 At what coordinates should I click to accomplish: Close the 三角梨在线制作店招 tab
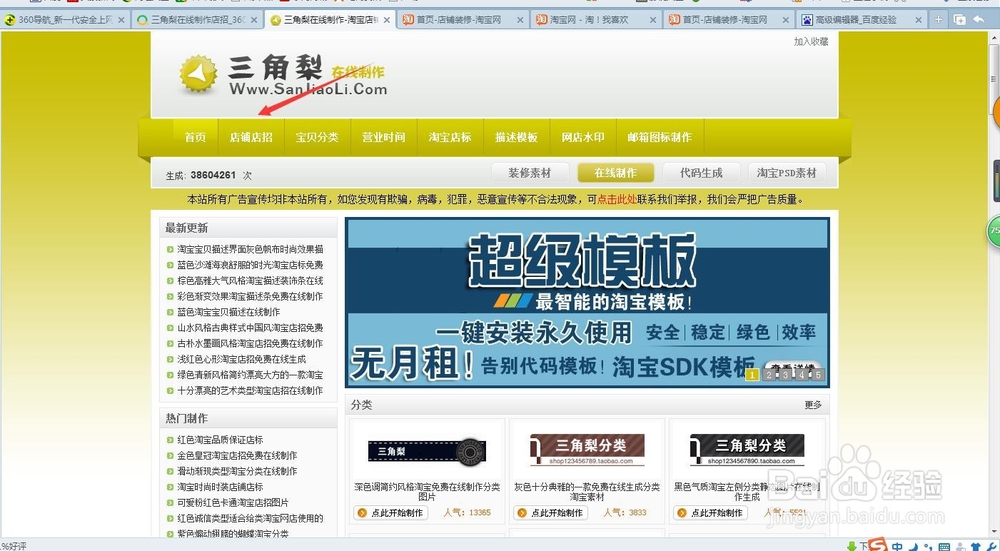pos(254,20)
